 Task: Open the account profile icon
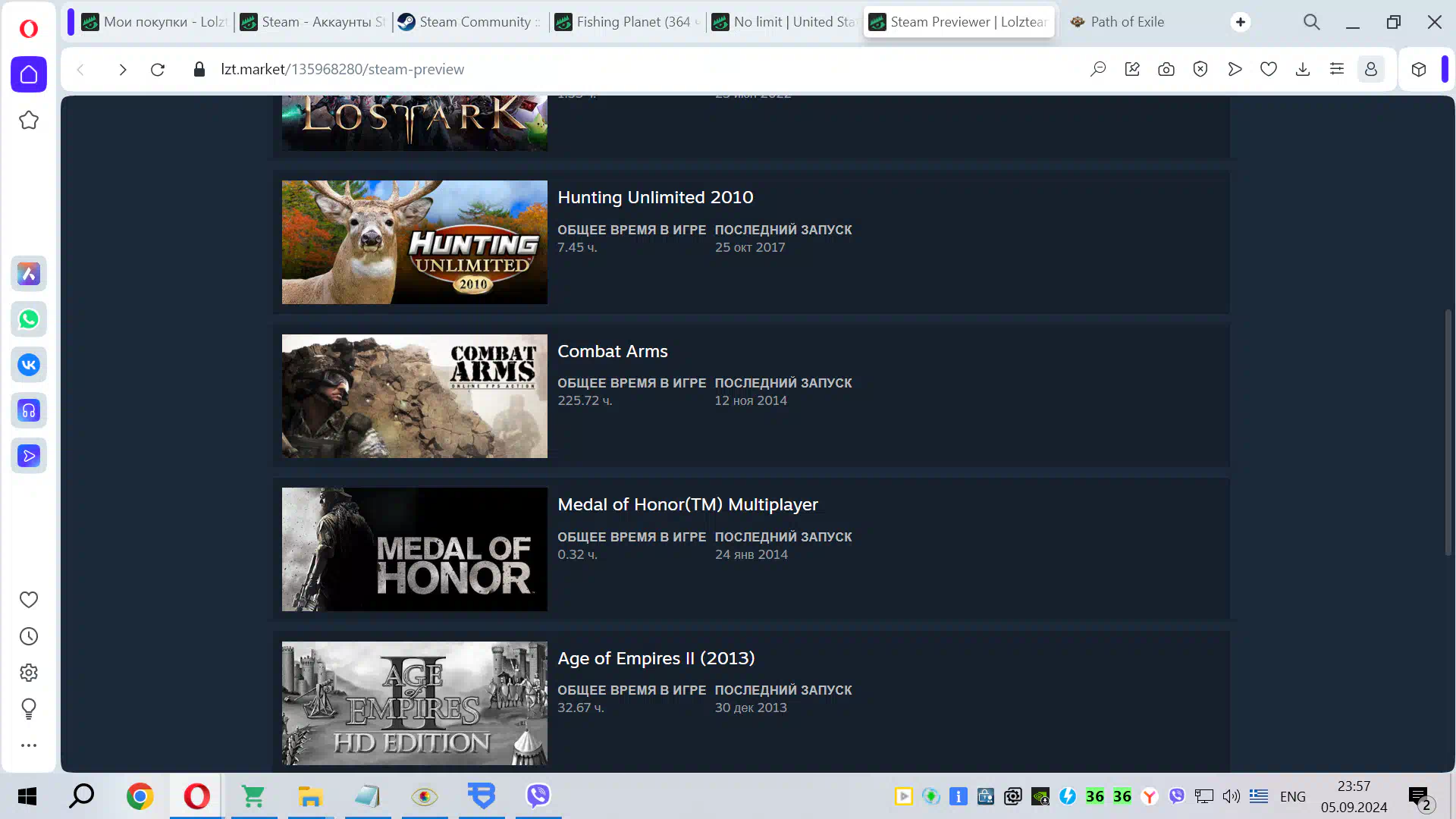1371,70
